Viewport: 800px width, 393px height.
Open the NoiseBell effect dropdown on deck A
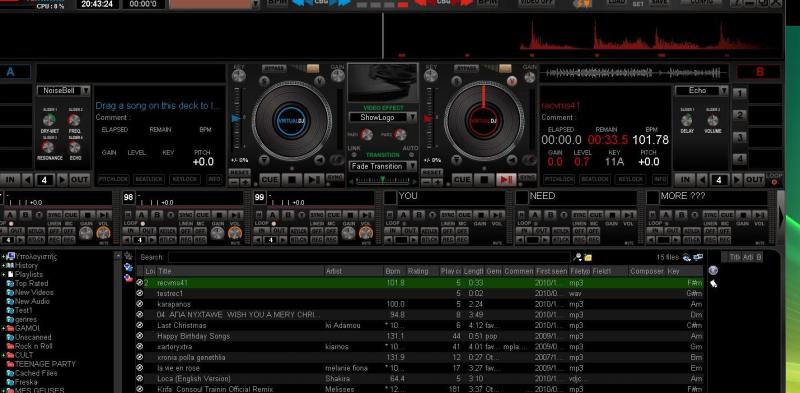[x=63, y=90]
